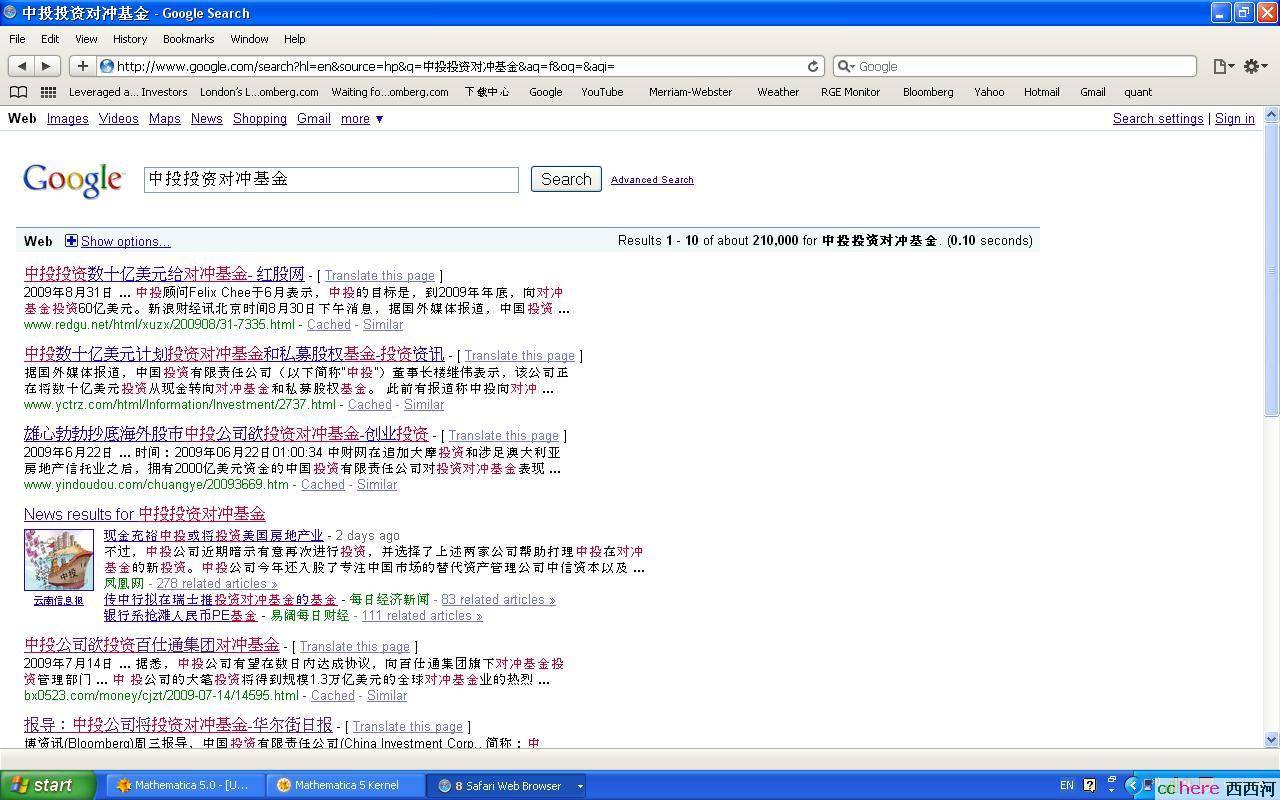The image size is (1280, 800).
Task: Open the File menu
Action: (17, 39)
